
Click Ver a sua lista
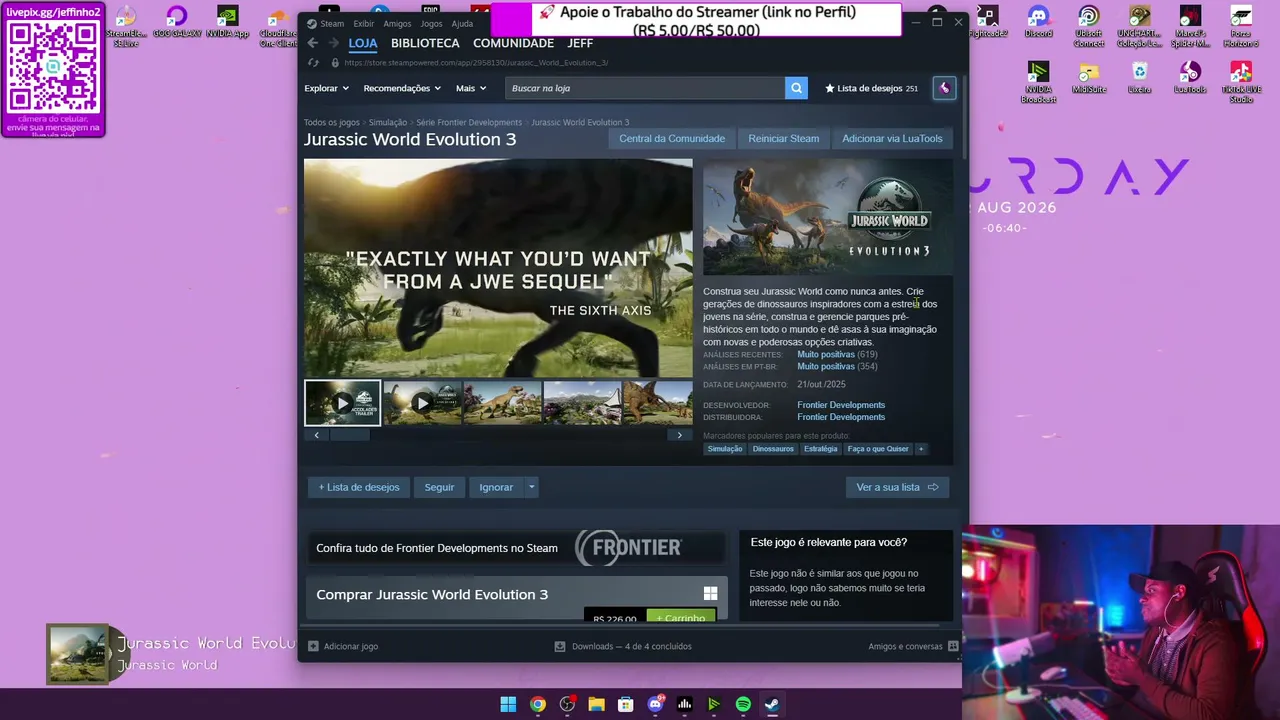tap(897, 487)
